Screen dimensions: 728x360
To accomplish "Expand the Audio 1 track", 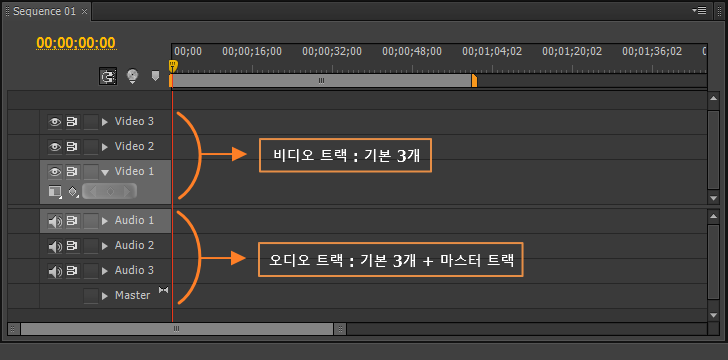I will point(105,221).
